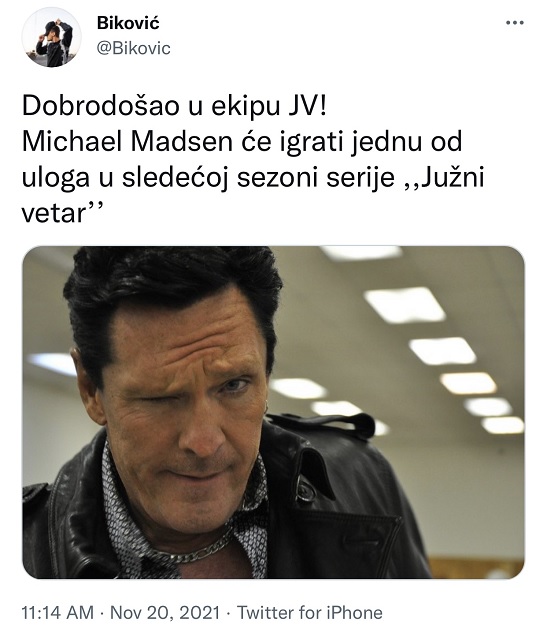Image resolution: width=547 pixels, height=640 pixels.
Task: Click the quoted title Južni vetar
Action: tap(252, 195)
